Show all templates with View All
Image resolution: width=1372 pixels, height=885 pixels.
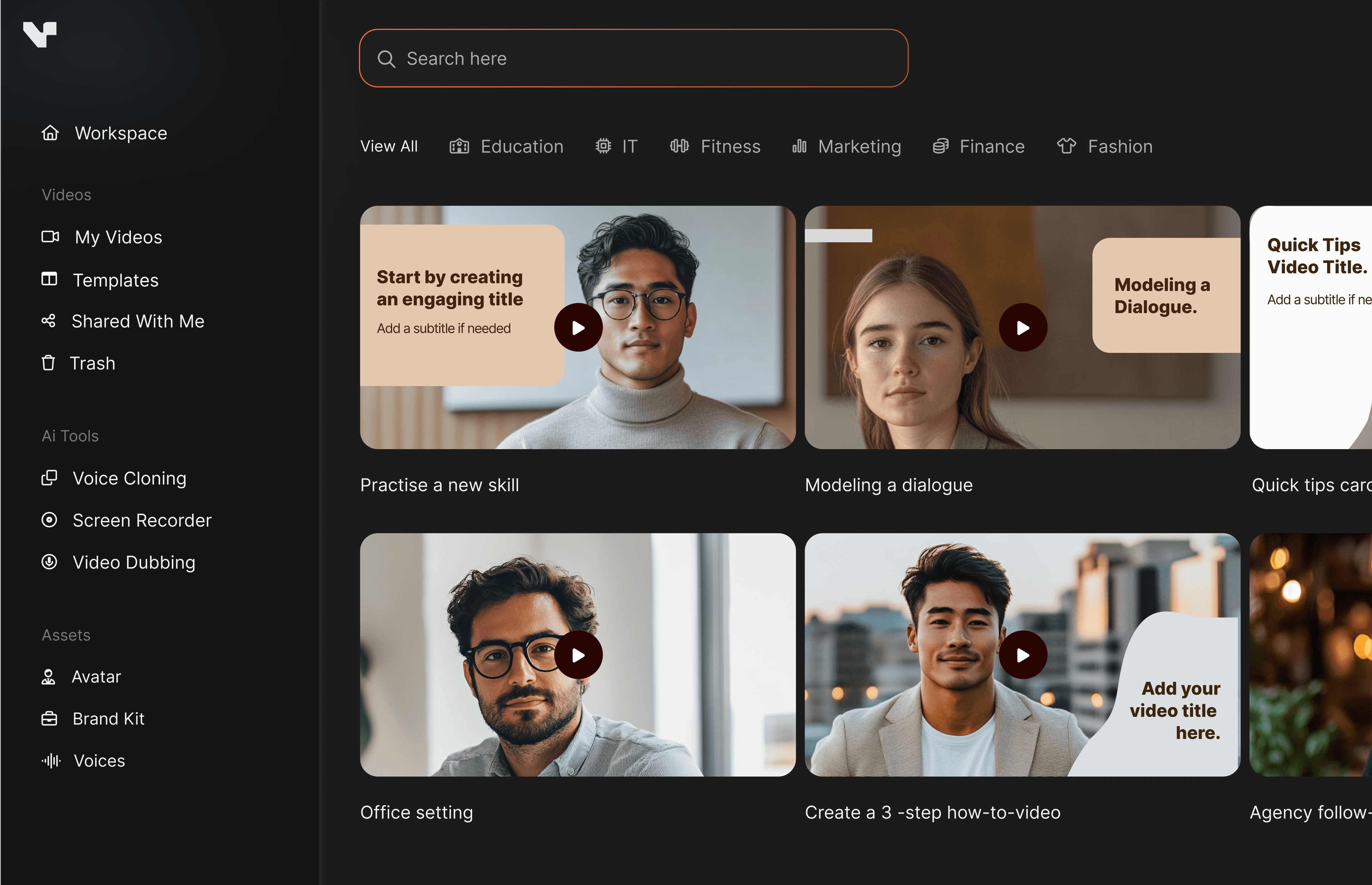[389, 146]
